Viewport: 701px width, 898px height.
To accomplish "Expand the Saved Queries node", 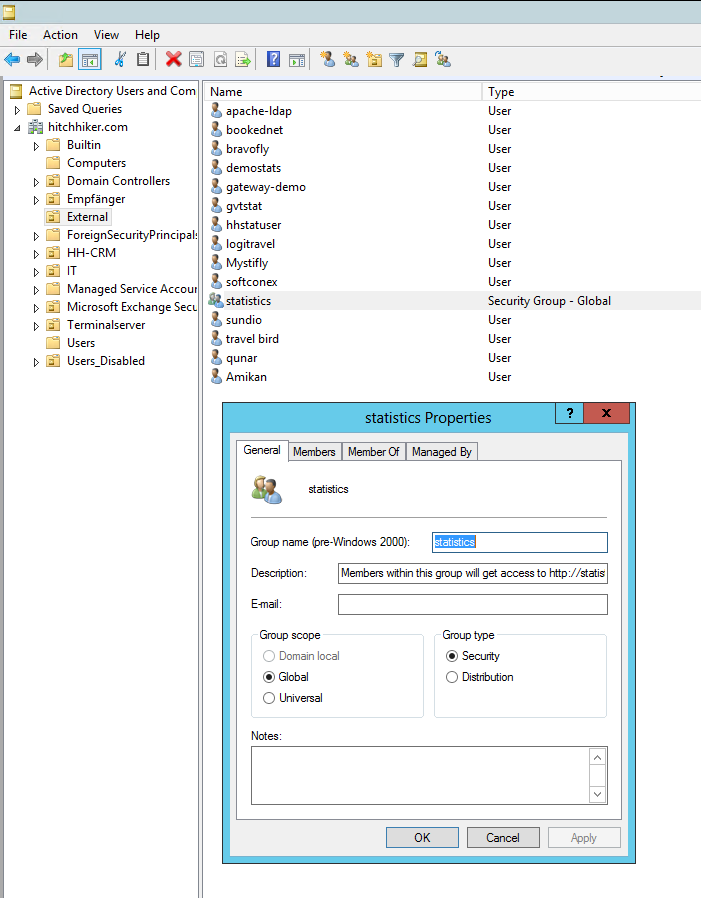I will [18, 110].
